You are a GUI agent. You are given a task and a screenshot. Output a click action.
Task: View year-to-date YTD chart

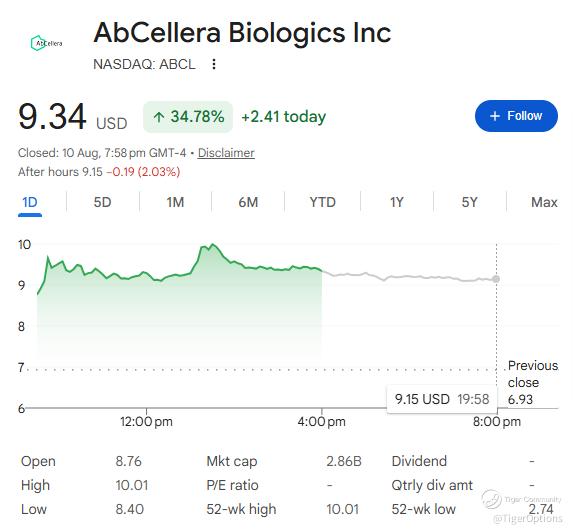pos(322,202)
